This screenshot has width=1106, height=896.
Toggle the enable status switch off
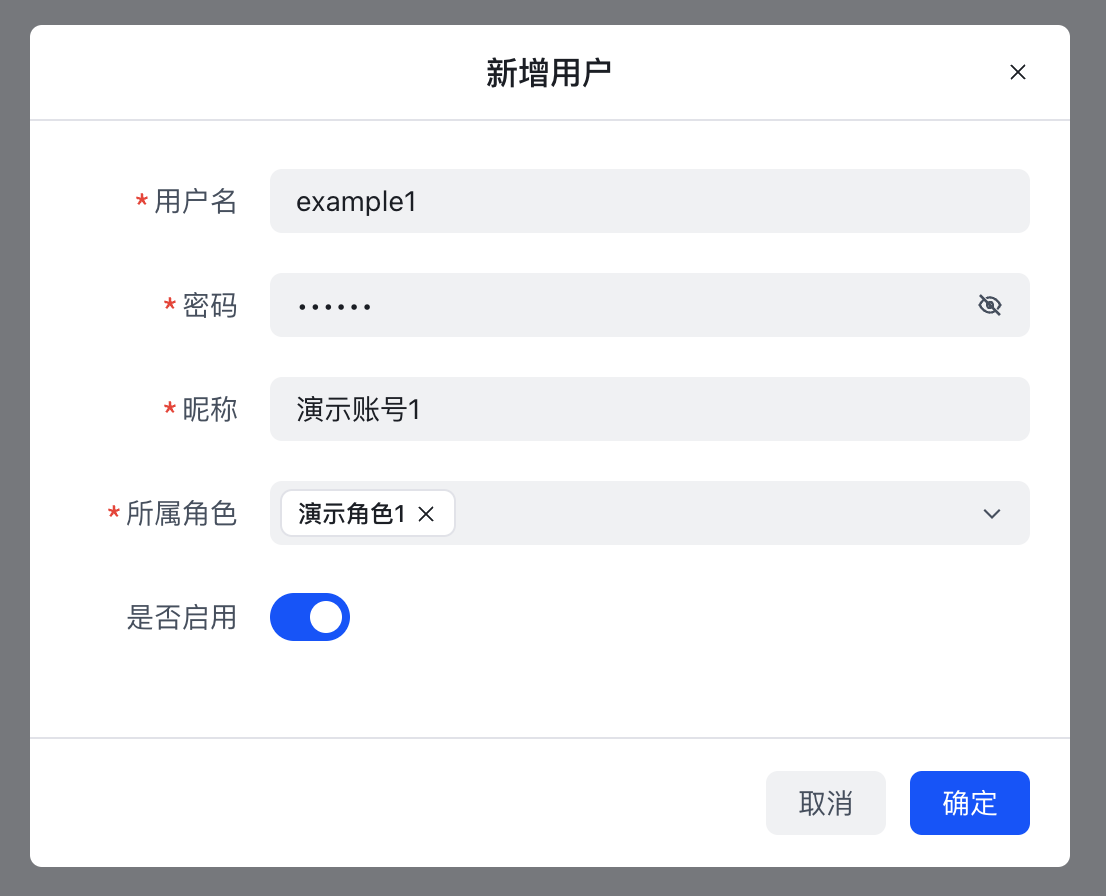310,617
